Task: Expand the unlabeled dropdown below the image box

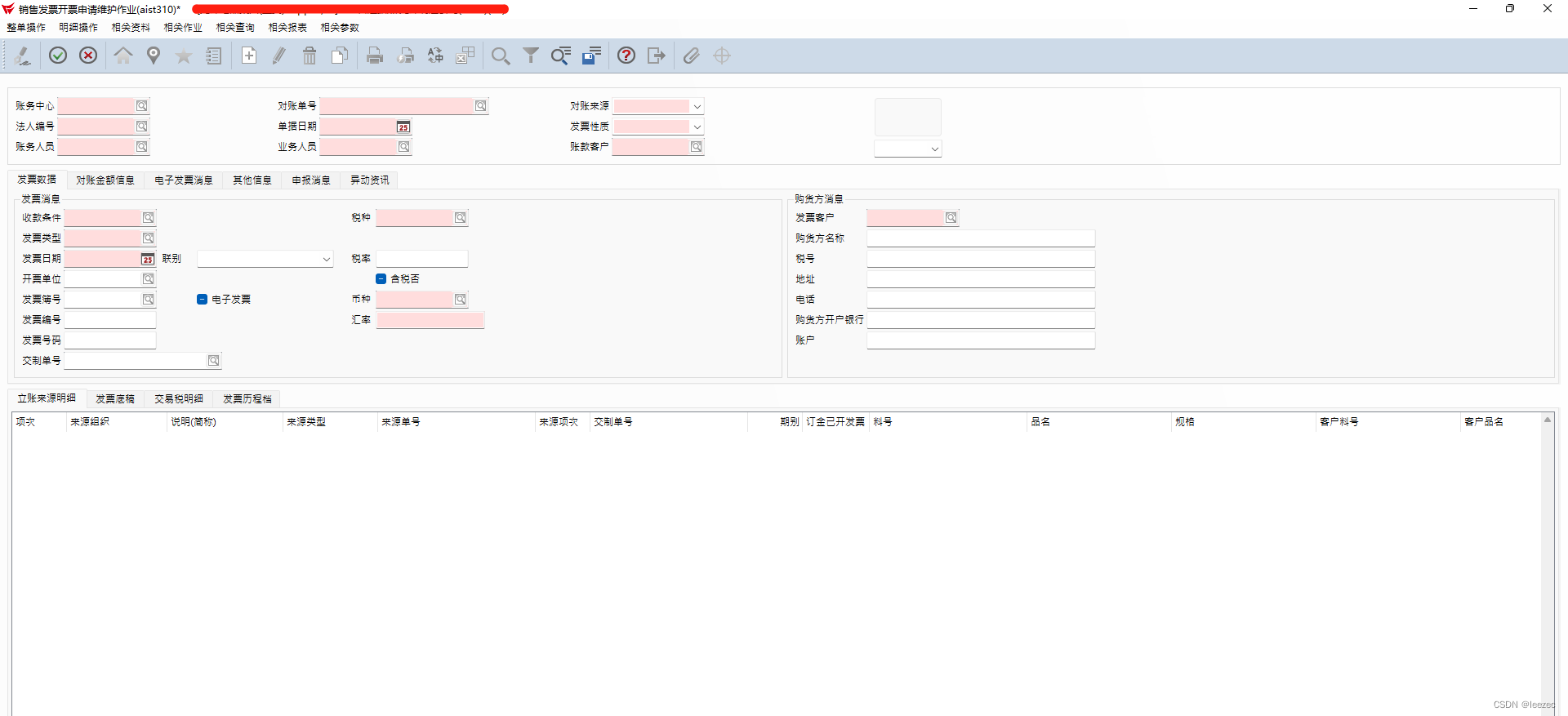Action: (934, 149)
